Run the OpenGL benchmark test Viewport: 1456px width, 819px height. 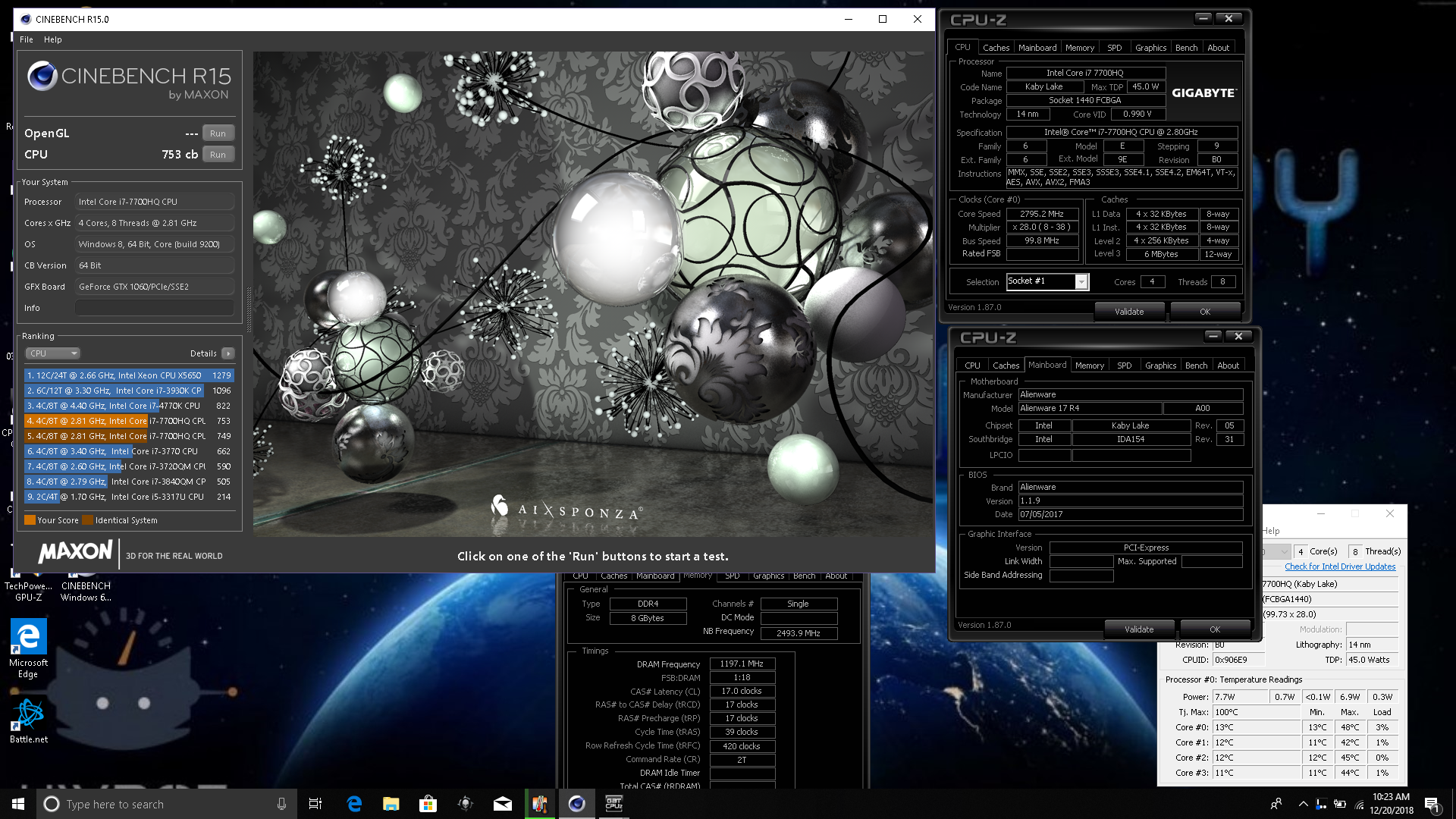tap(218, 133)
